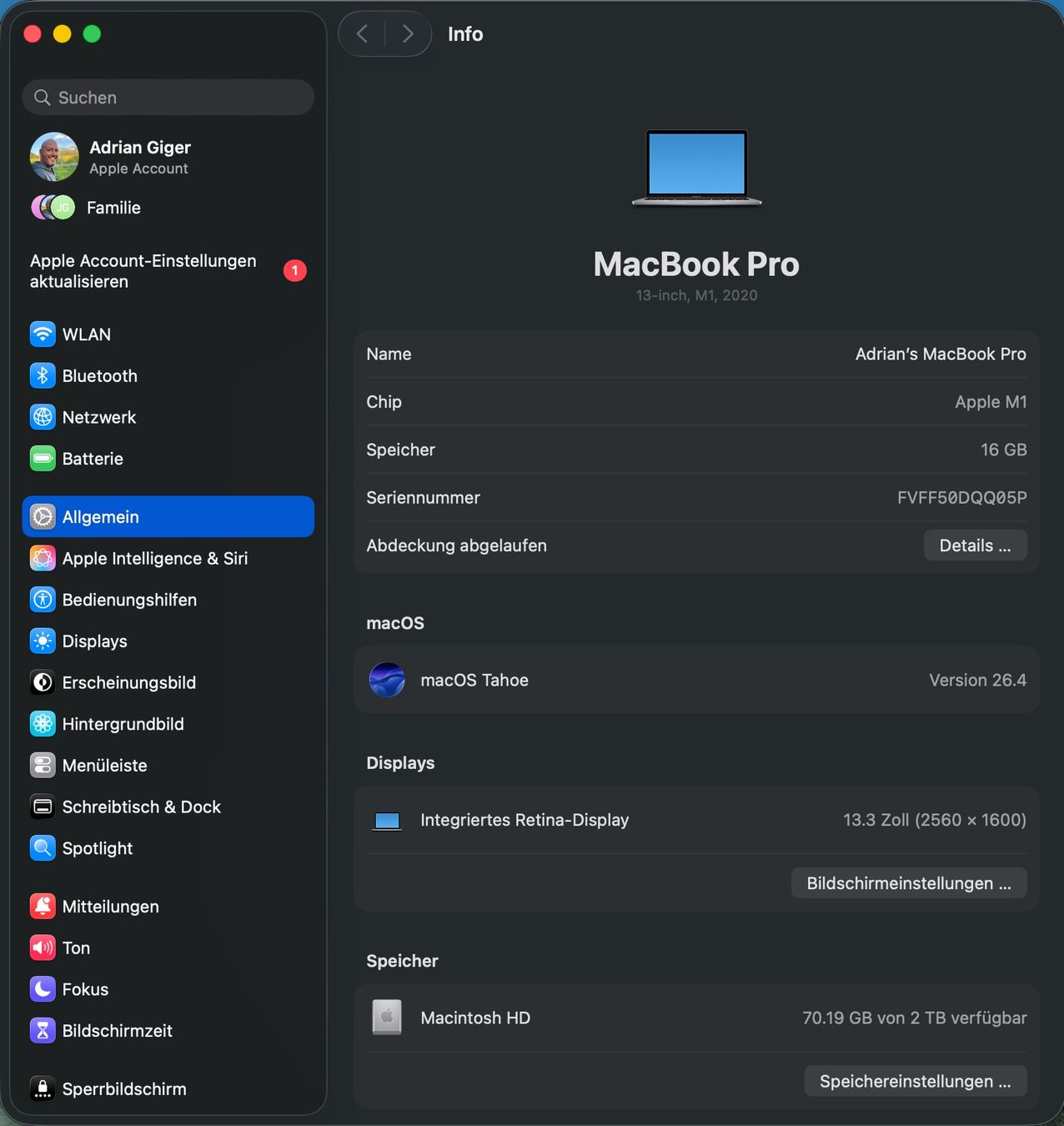Open Bildschirmeinstellungen … button
Image resolution: width=1064 pixels, height=1126 pixels.
(x=909, y=883)
